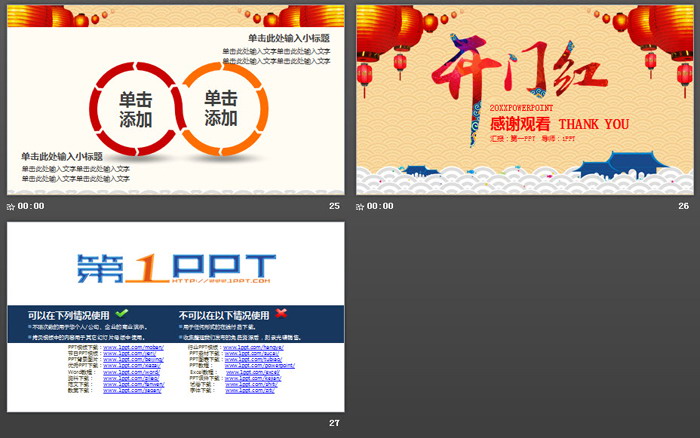Image resolution: width=700 pixels, height=438 pixels.
Task: Click the 20XXPOWERPOINT text on slide 26
Action: tap(521, 108)
